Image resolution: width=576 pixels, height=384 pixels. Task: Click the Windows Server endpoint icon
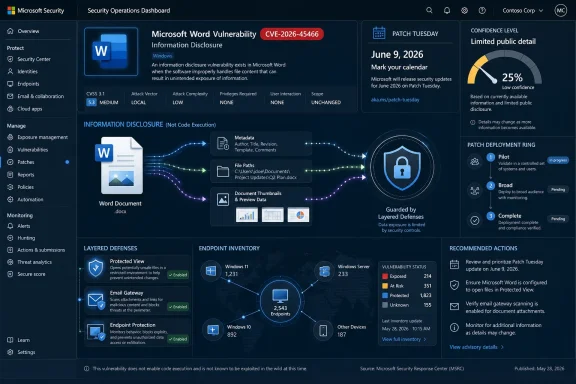coord(324,271)
